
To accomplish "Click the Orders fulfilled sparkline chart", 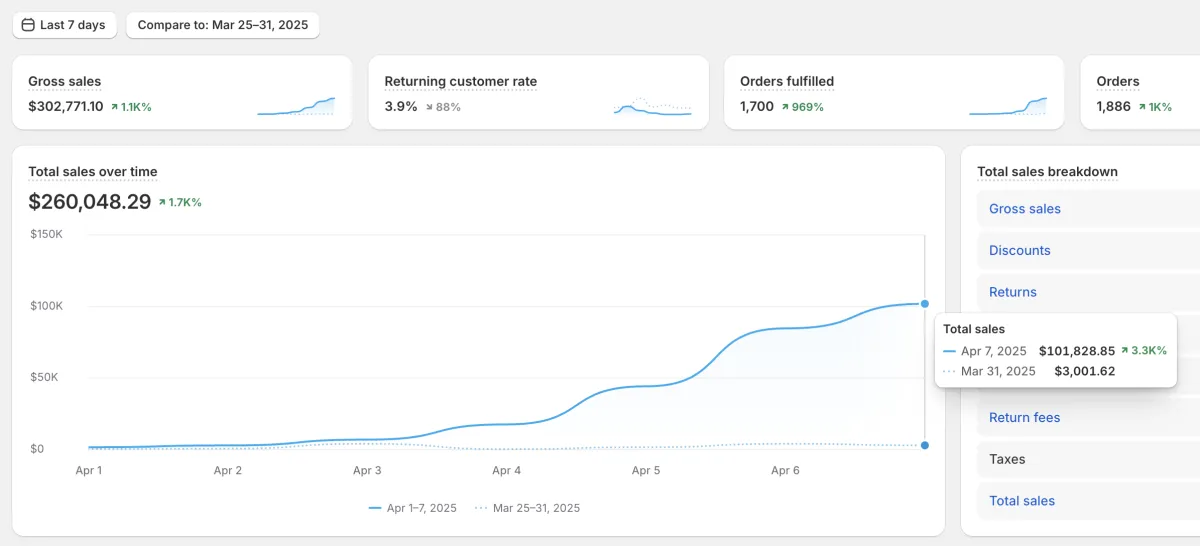I will [1008, 106].
